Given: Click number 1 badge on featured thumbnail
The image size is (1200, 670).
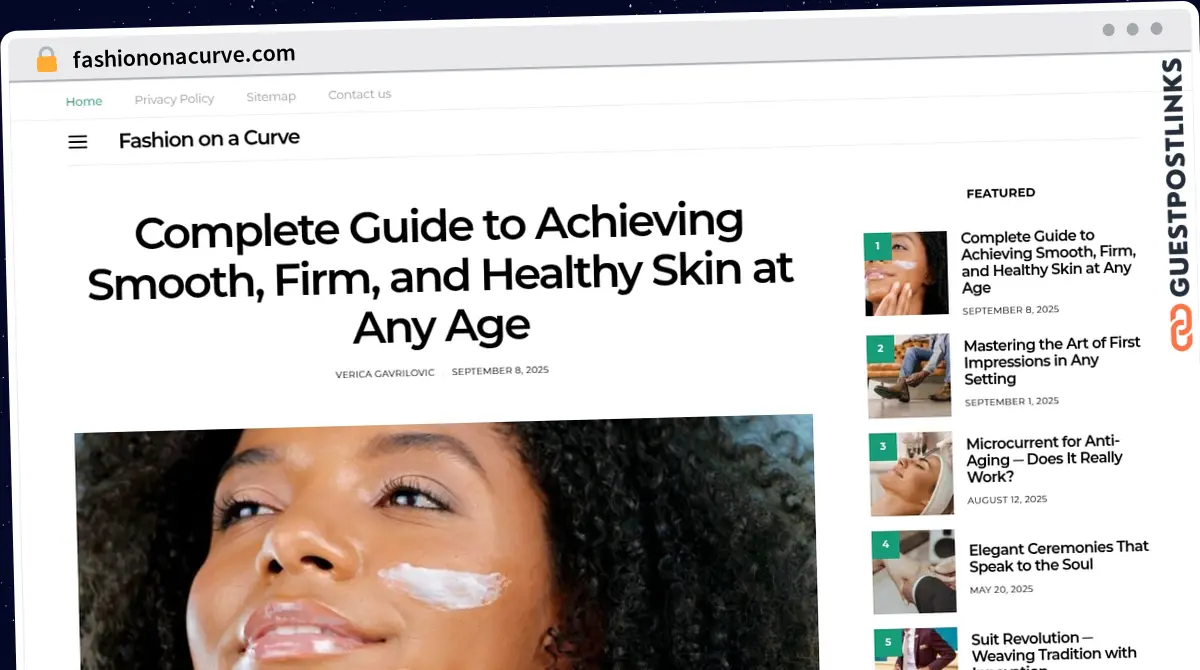Looking at the screenshot, I should (x=877, y=245).
